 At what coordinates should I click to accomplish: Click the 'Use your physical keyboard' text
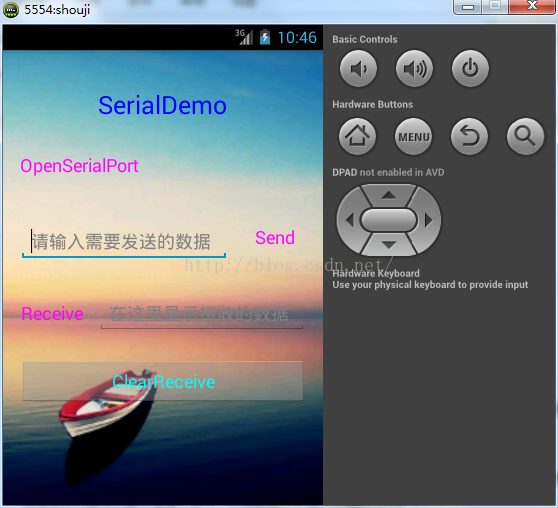pos(430,285)
